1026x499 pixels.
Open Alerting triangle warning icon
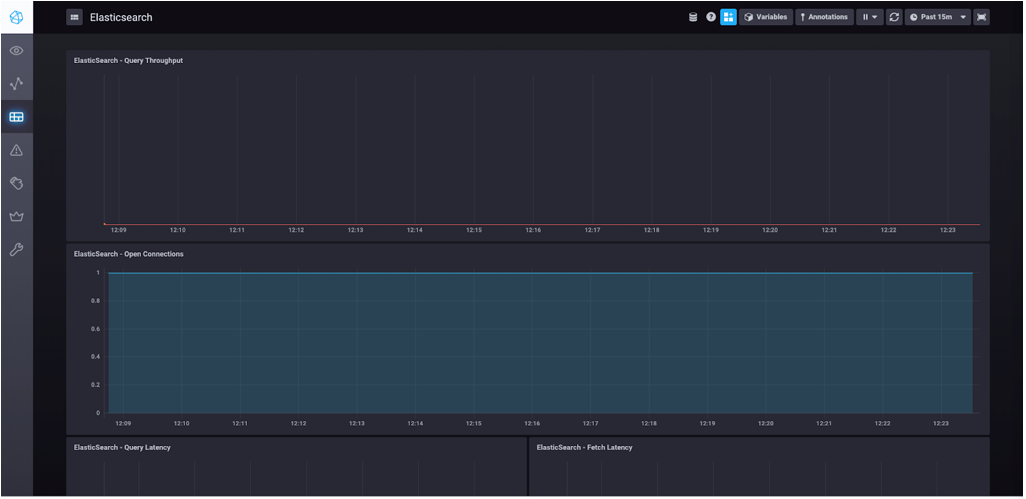(16, 150)
